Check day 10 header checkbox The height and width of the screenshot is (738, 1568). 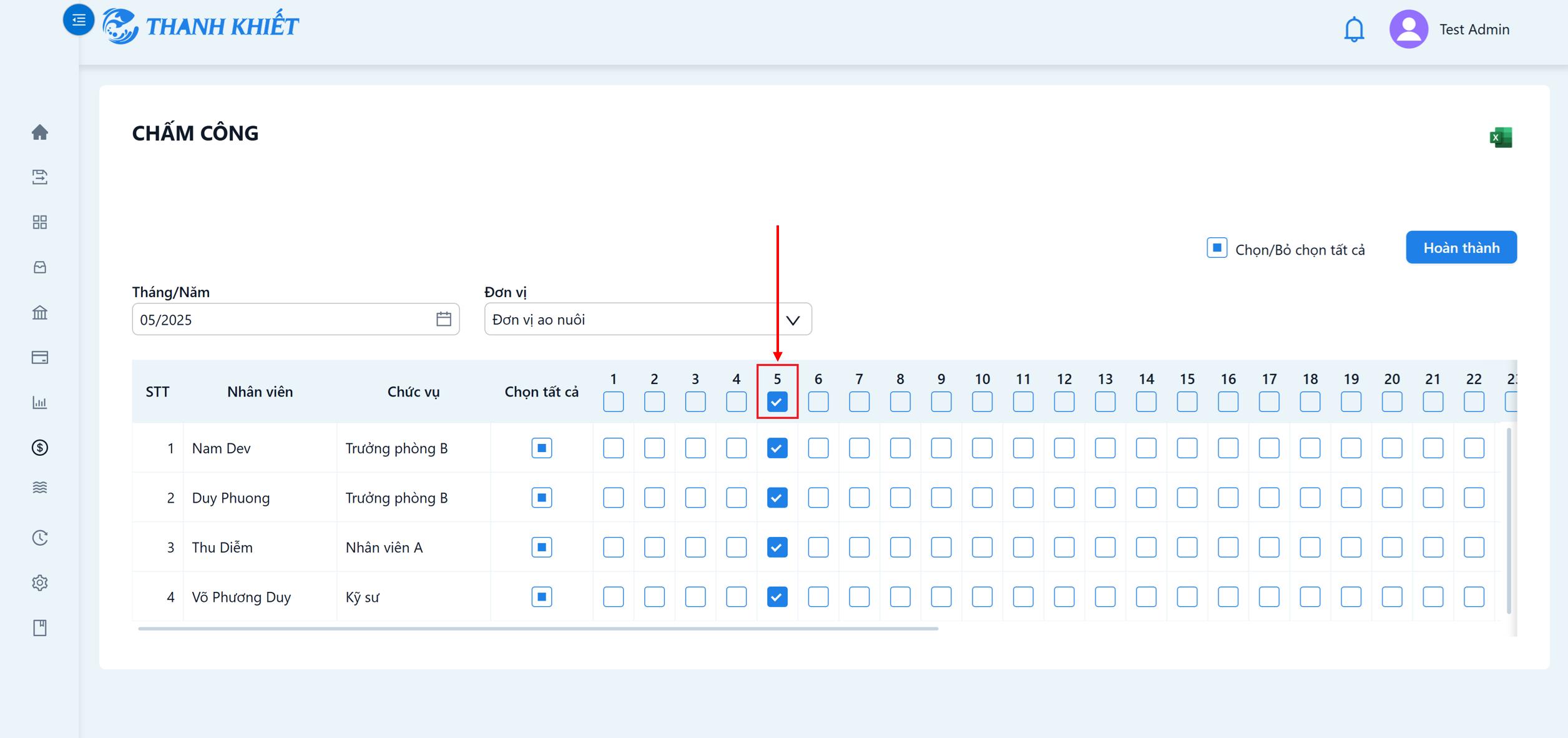982,401
